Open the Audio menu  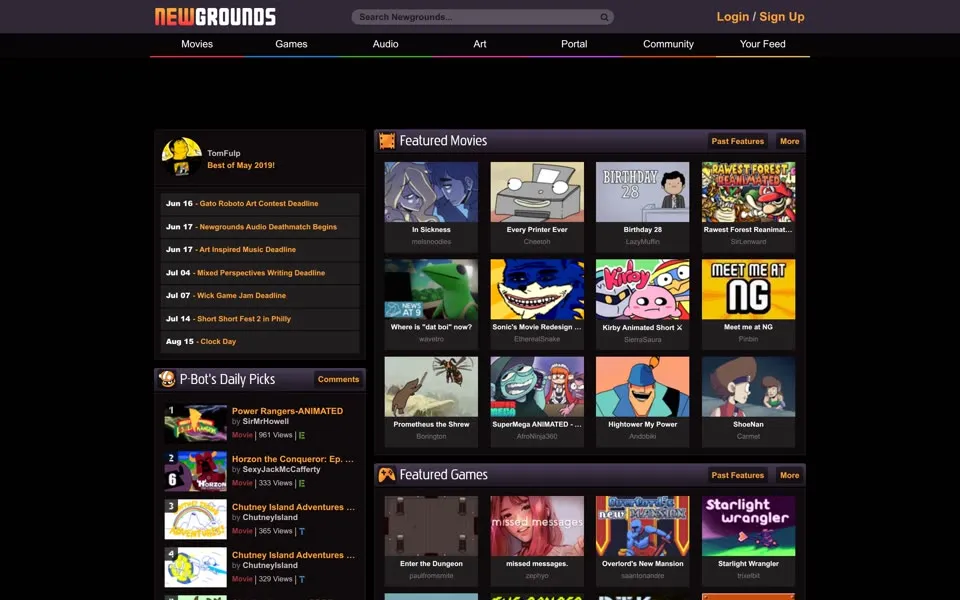click(x=386, y=44)
